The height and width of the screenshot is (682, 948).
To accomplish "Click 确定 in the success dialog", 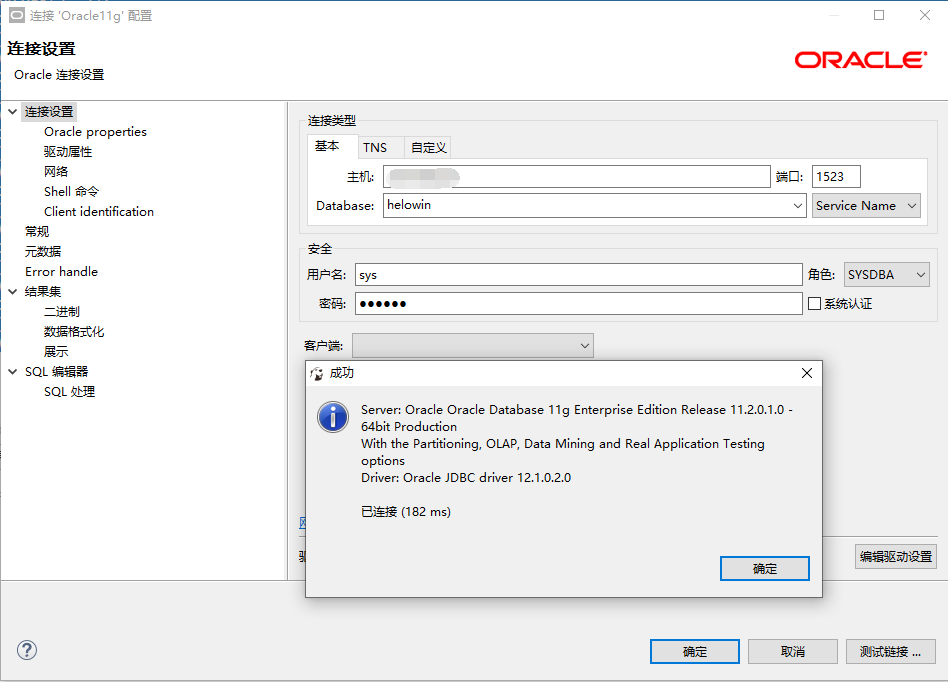I will 764,568.
